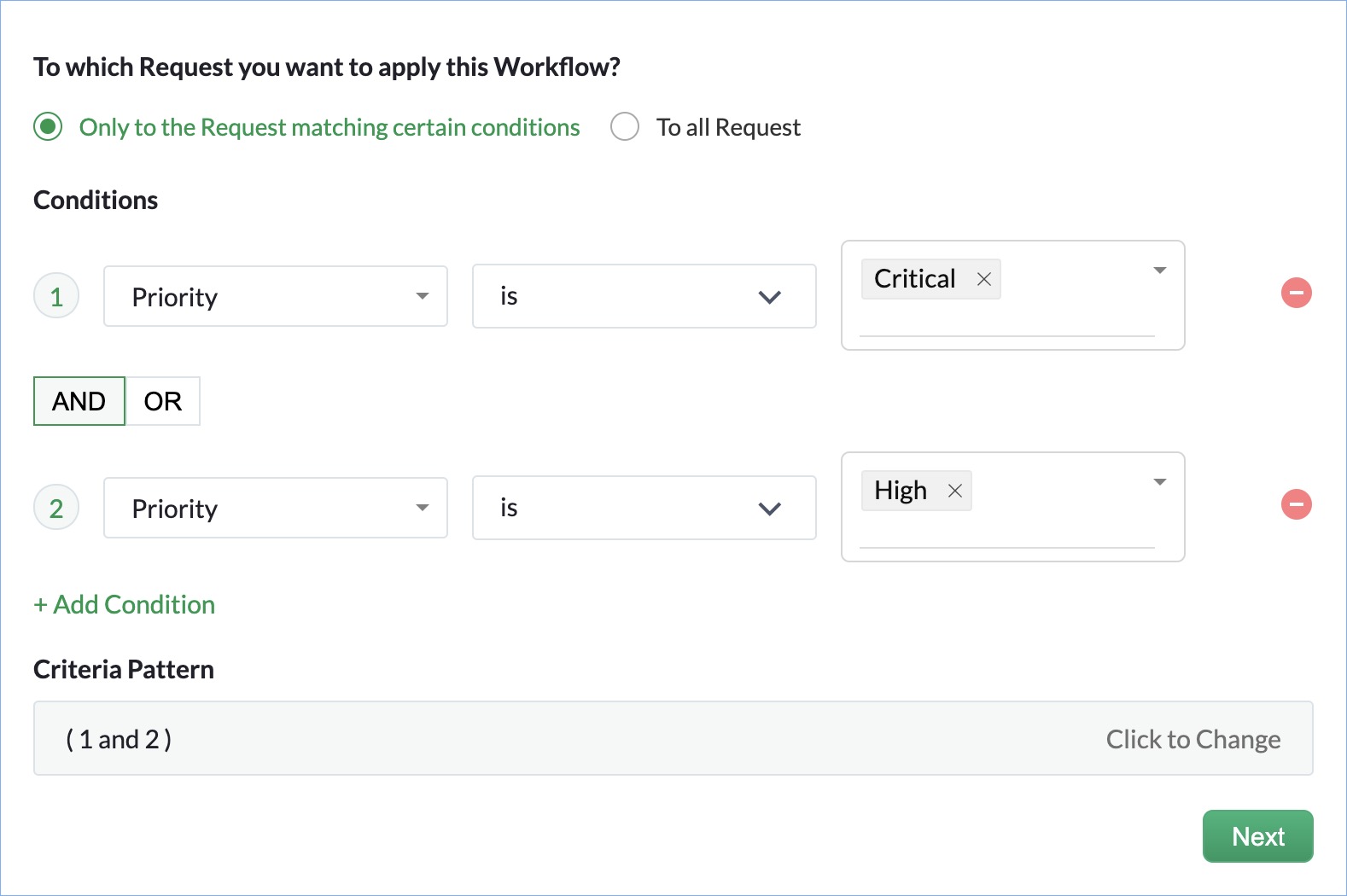Click the Add Condition link
The image size is (1347, 896).
click(x=125, y=604)
